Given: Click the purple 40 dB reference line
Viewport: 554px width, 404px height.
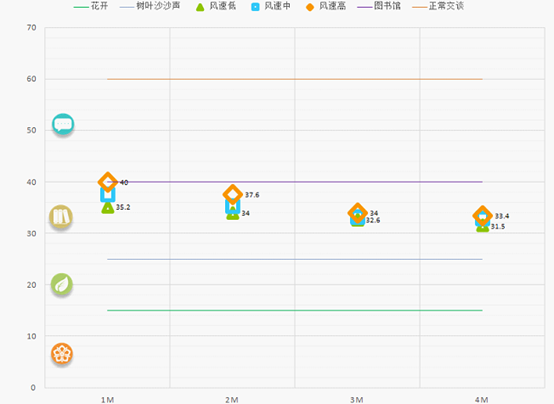Looking at the screenshot, I should (295, 182).
